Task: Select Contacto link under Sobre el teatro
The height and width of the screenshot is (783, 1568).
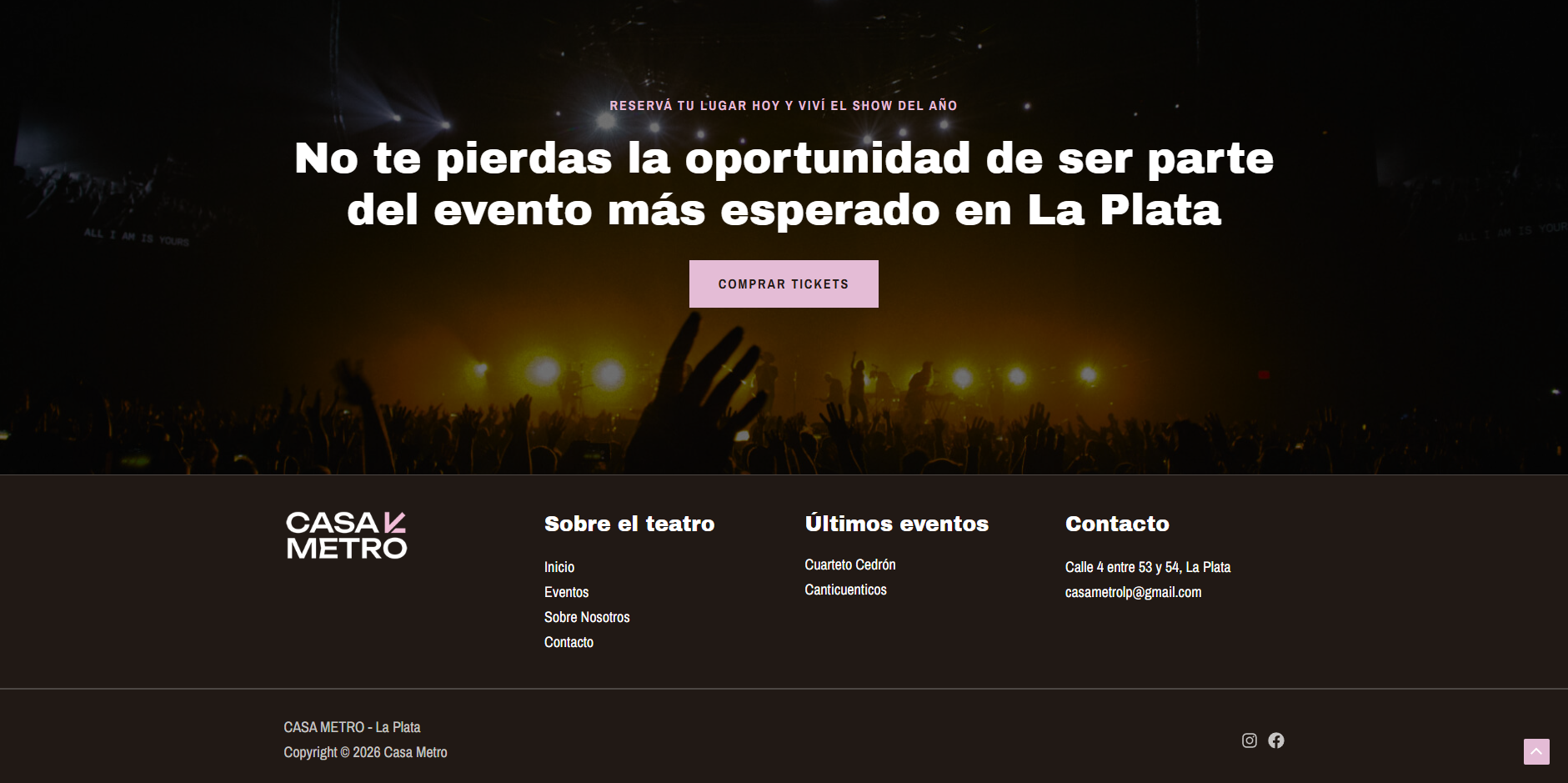Action: [x=569, y=642]
